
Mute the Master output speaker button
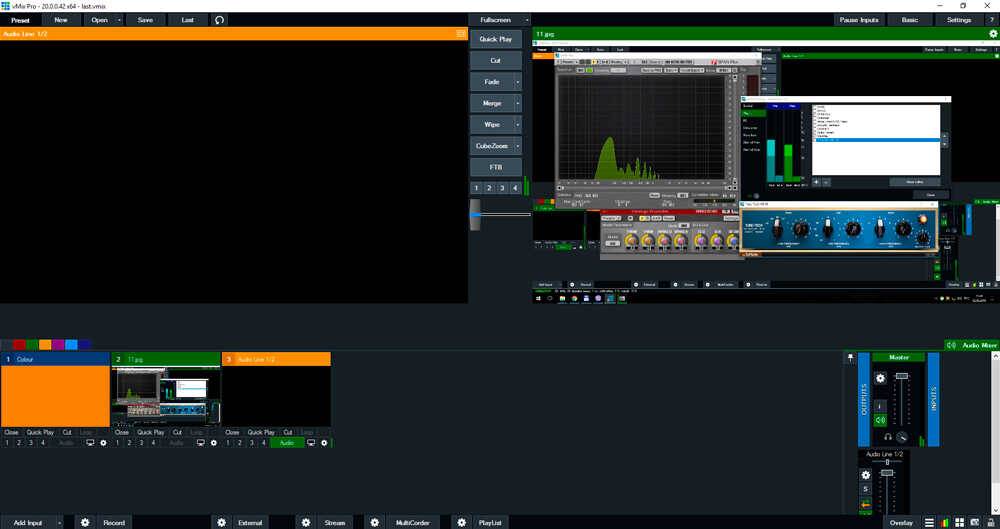(x=880, y=420)
